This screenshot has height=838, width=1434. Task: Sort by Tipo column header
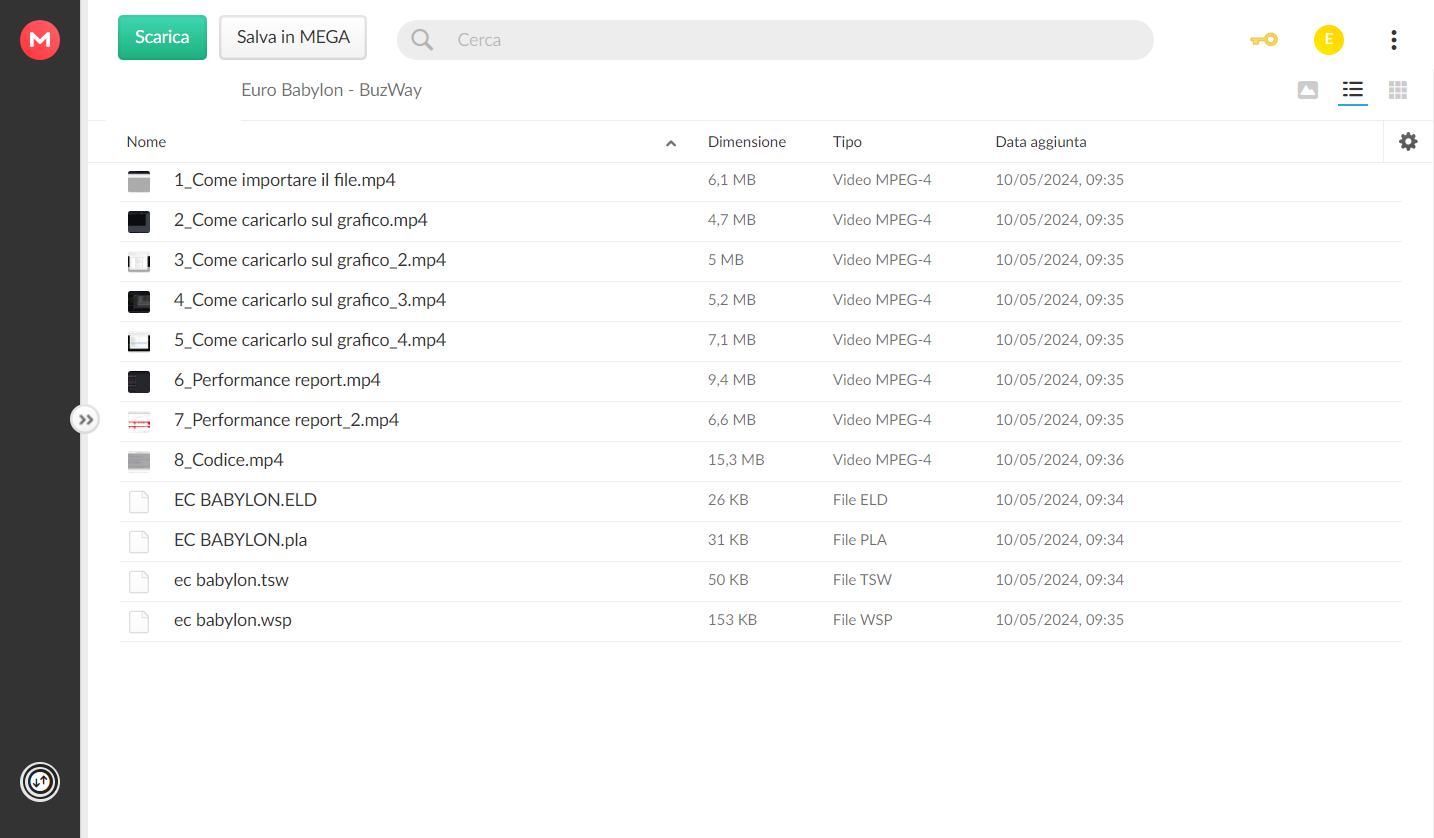tap(847, 142)
